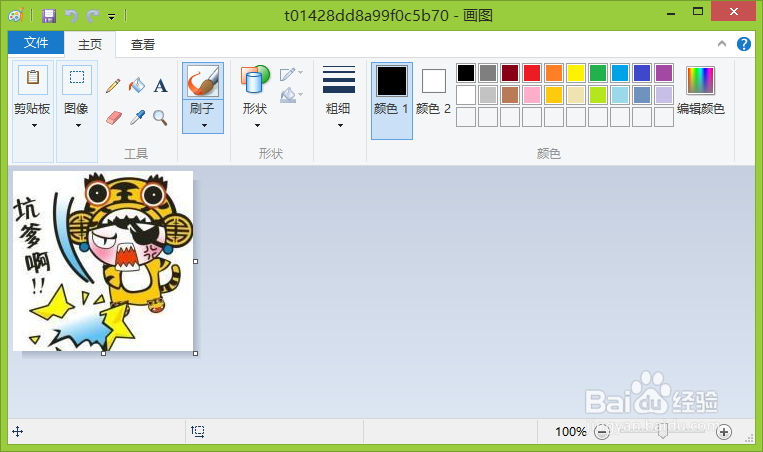Select 颜色 1 foreground color box

coord(392,101)
